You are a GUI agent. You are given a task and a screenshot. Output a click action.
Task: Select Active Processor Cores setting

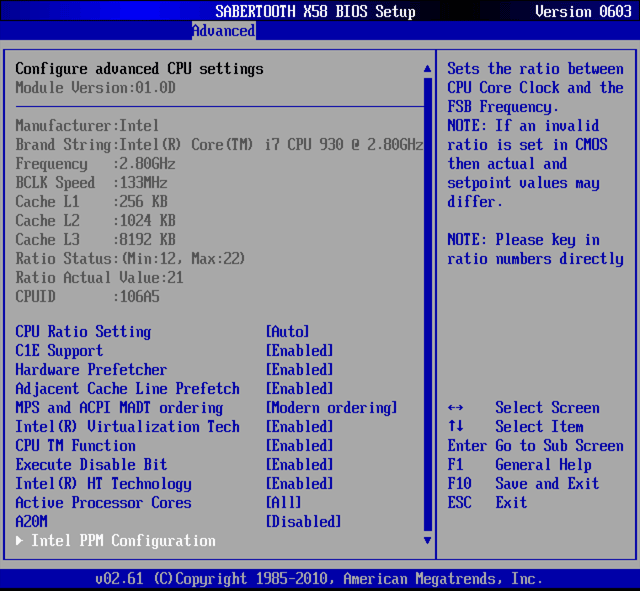pos(103,502)
